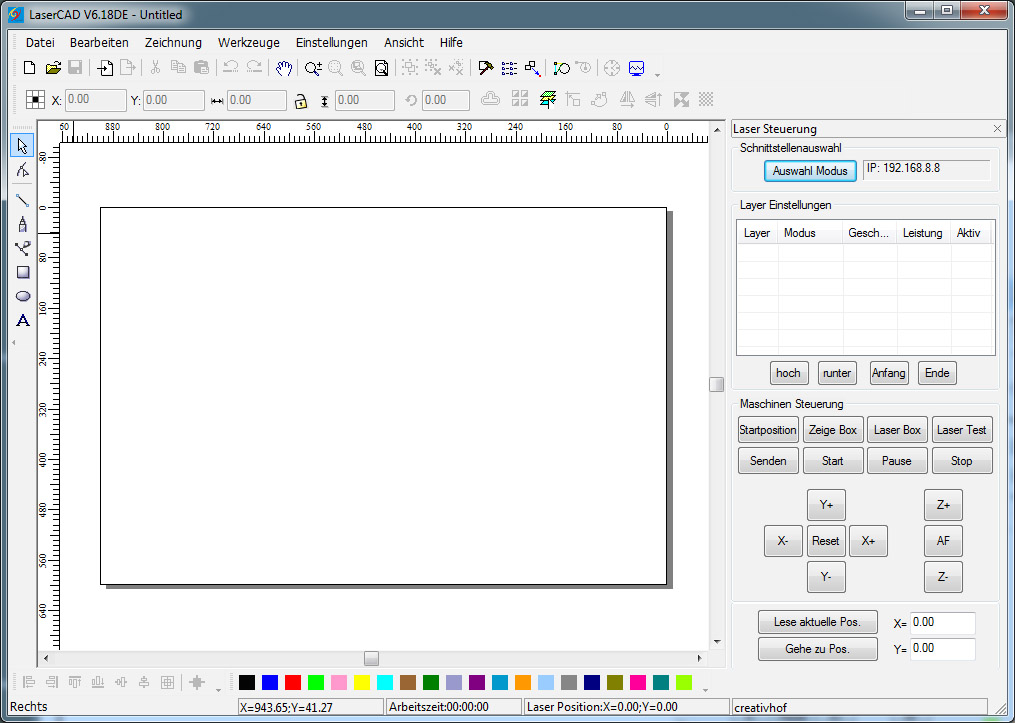Select the Ellipse drawing tool

[x=23, y=296]
